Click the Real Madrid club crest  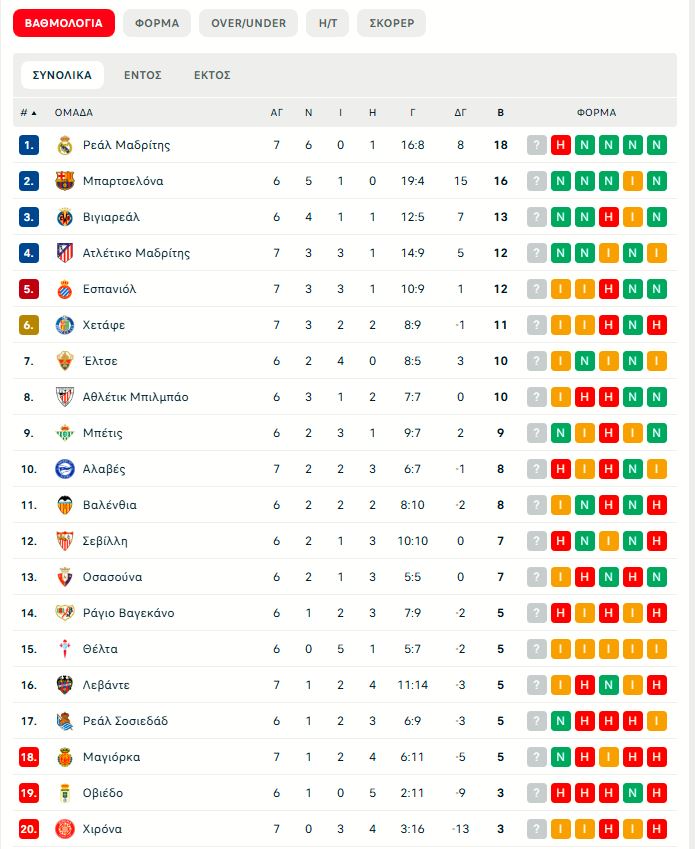[65, 145]
